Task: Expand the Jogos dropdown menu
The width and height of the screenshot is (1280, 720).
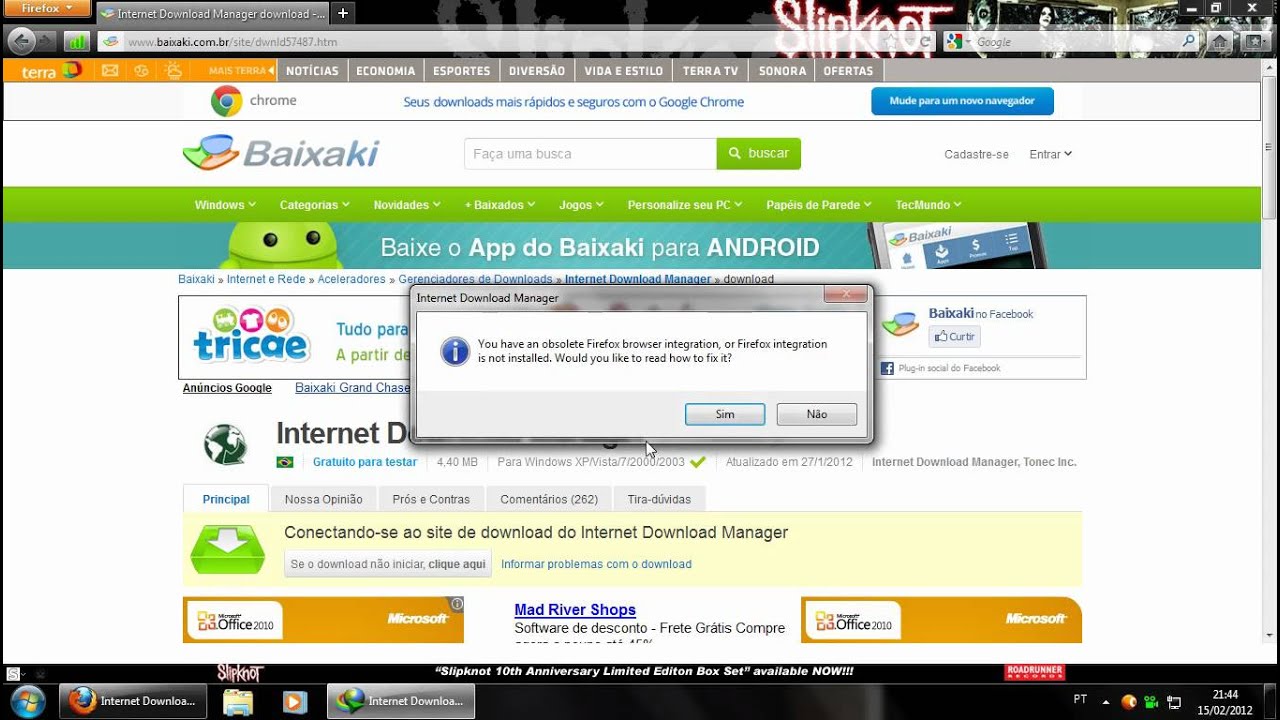Action: (581, 205)
